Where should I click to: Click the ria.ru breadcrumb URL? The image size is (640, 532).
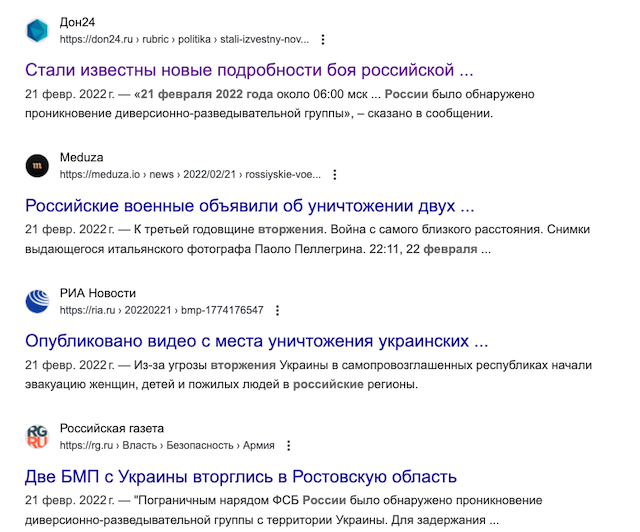(161, 310)
